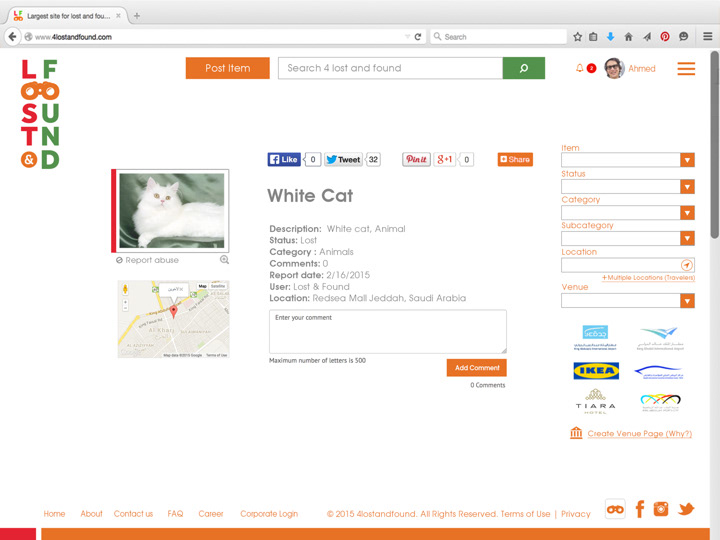Click the Tweet button
This screenshot has height=540, width=720.
pyautogui.click(x=343, y=159)
